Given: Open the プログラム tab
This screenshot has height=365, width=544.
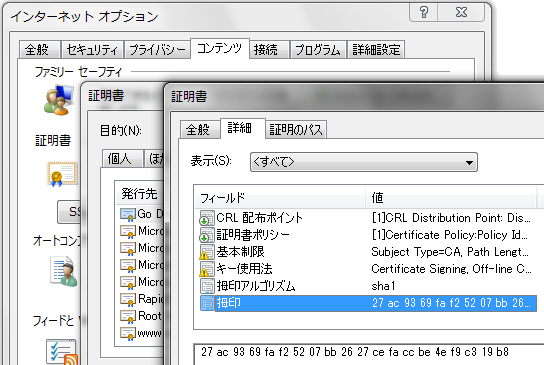Looking at the screenshot, I should (318, 50).
